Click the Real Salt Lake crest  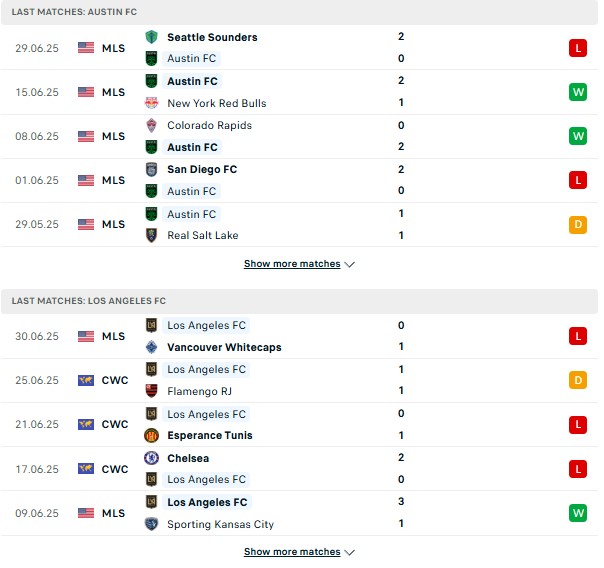click(x=151, y=235)
